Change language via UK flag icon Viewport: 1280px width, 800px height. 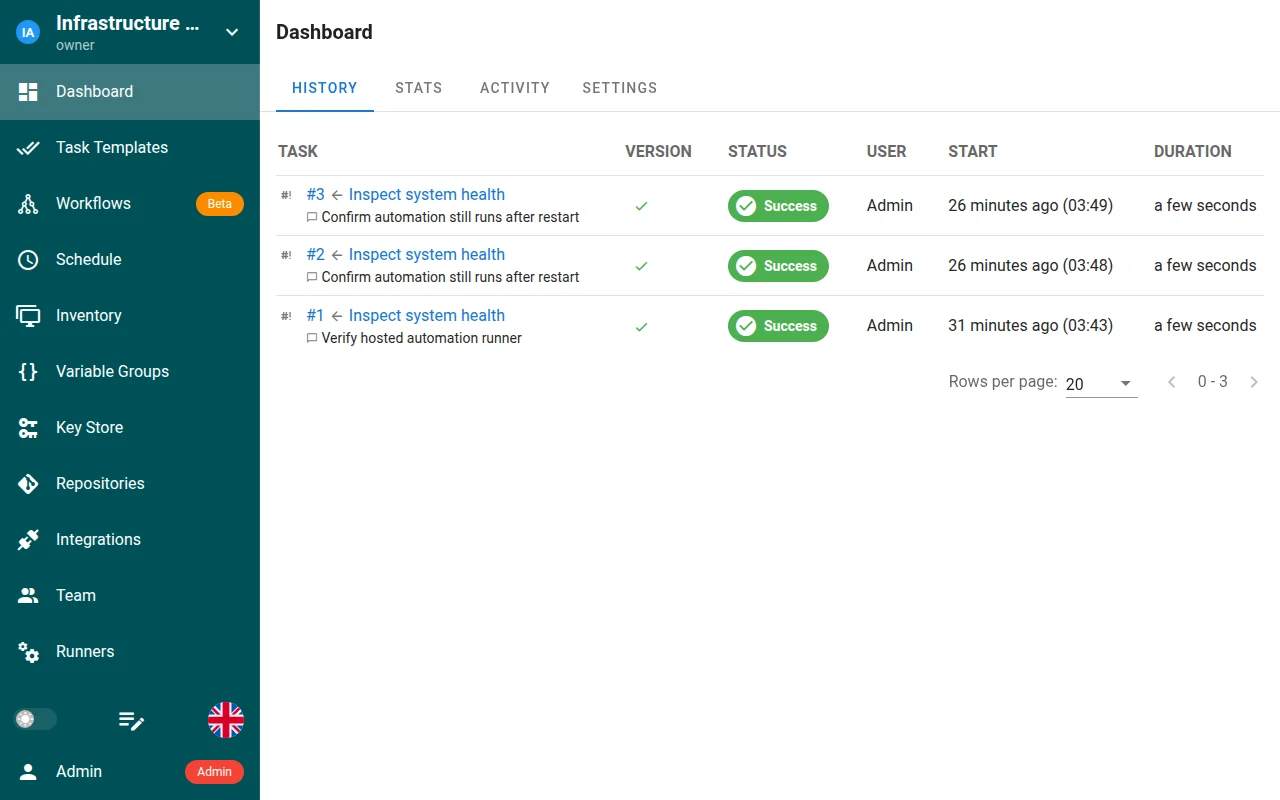click(226, 720)
